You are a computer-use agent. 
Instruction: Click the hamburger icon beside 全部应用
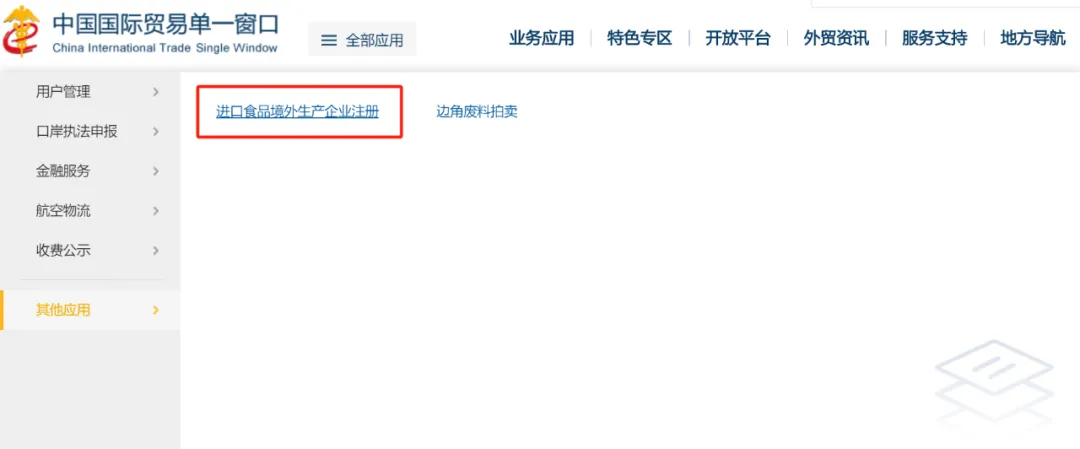(x=329, y=41)
